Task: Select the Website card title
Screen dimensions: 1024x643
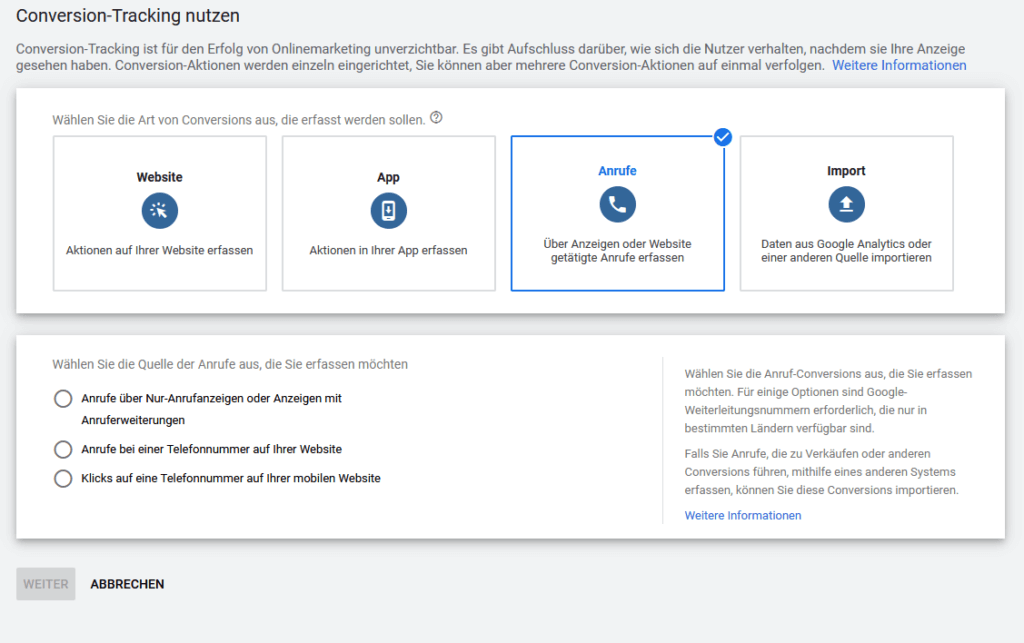Action: (160, 177)
